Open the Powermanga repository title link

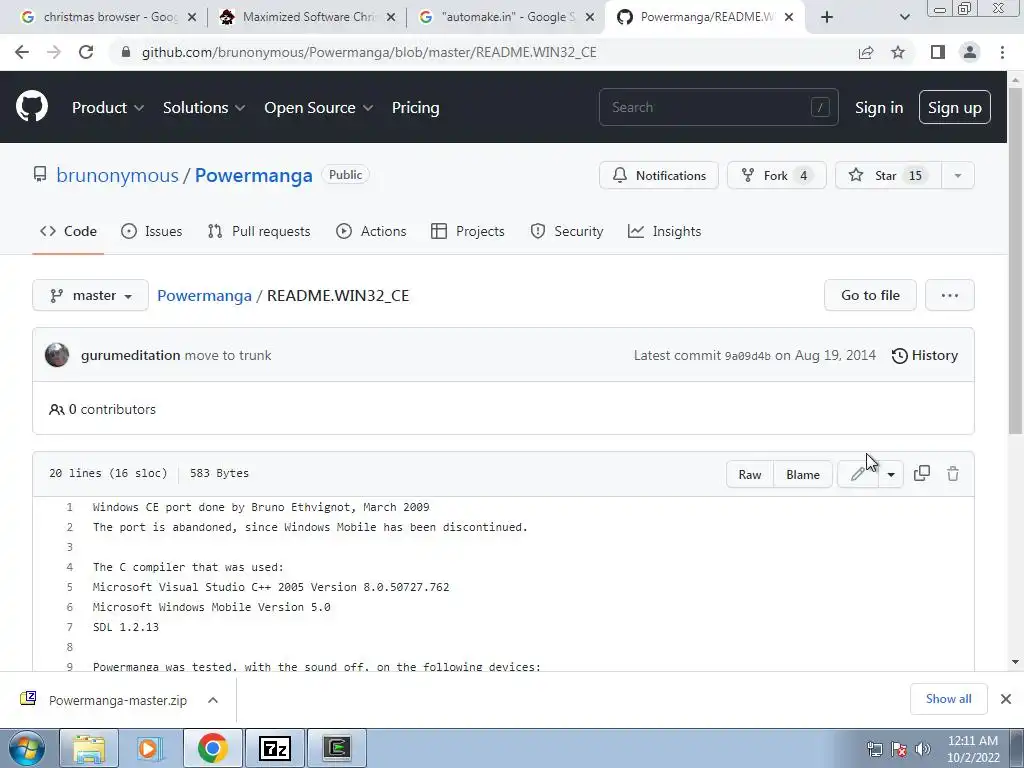click(253, 175)
